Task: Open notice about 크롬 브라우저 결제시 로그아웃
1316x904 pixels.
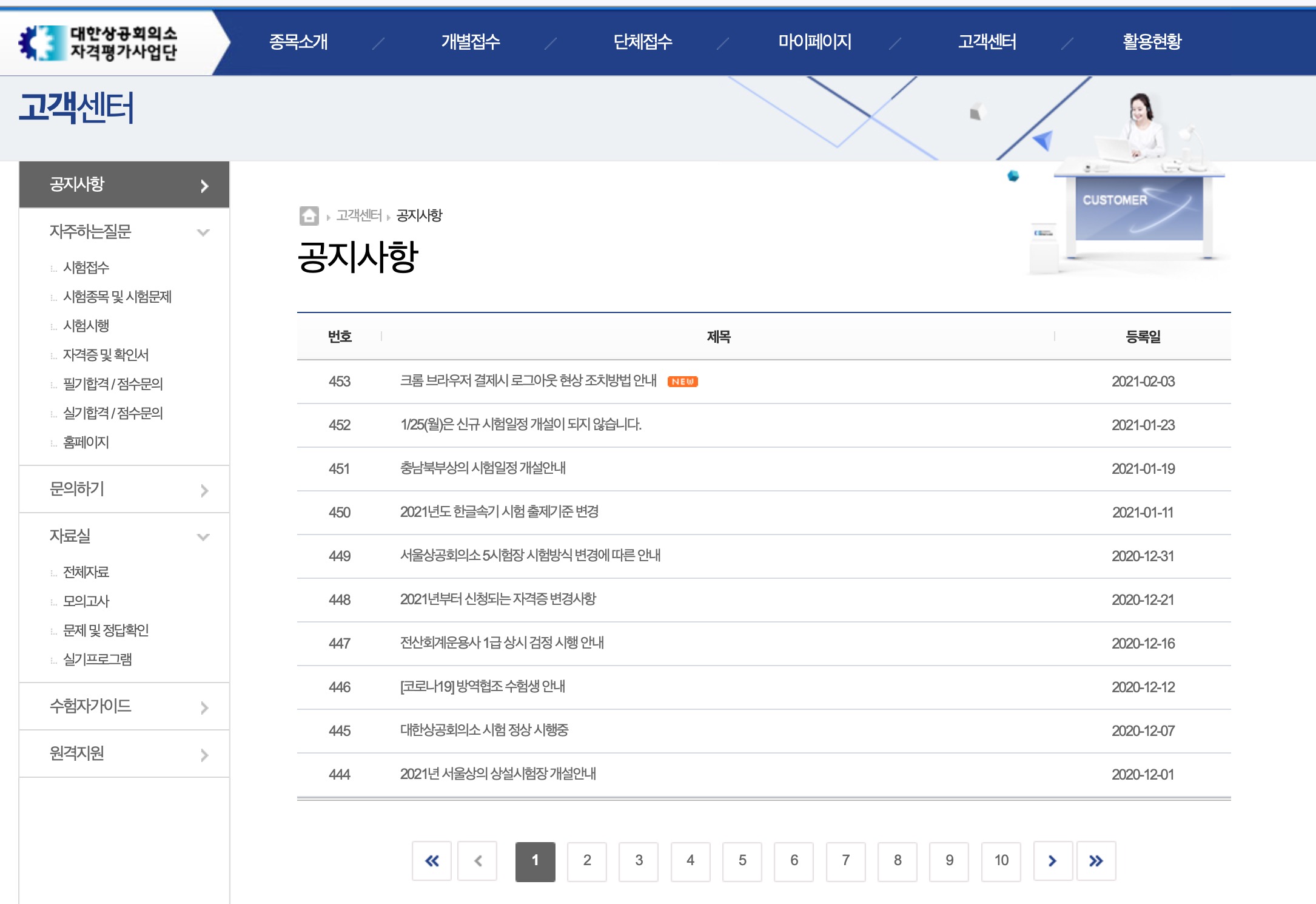Action: [x=528, y=381]
